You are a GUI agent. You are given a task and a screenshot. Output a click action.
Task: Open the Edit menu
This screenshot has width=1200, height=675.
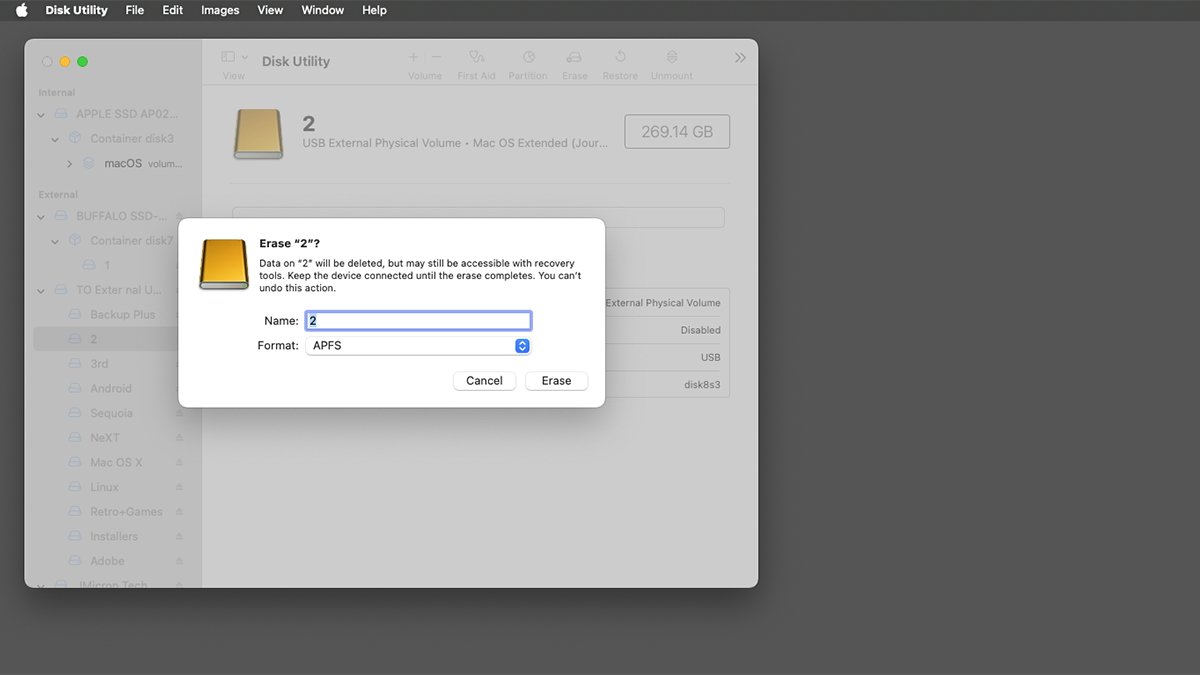coord(173,10)
